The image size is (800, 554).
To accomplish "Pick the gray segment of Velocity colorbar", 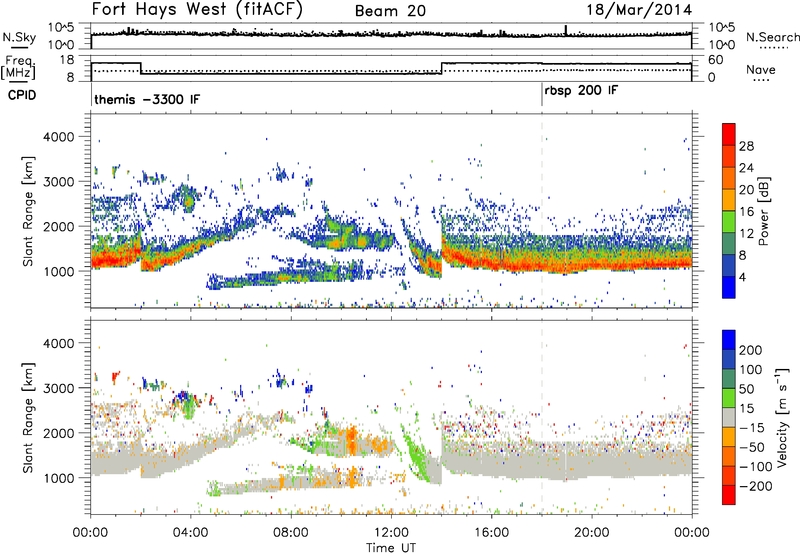I will (x=729, y=417).
